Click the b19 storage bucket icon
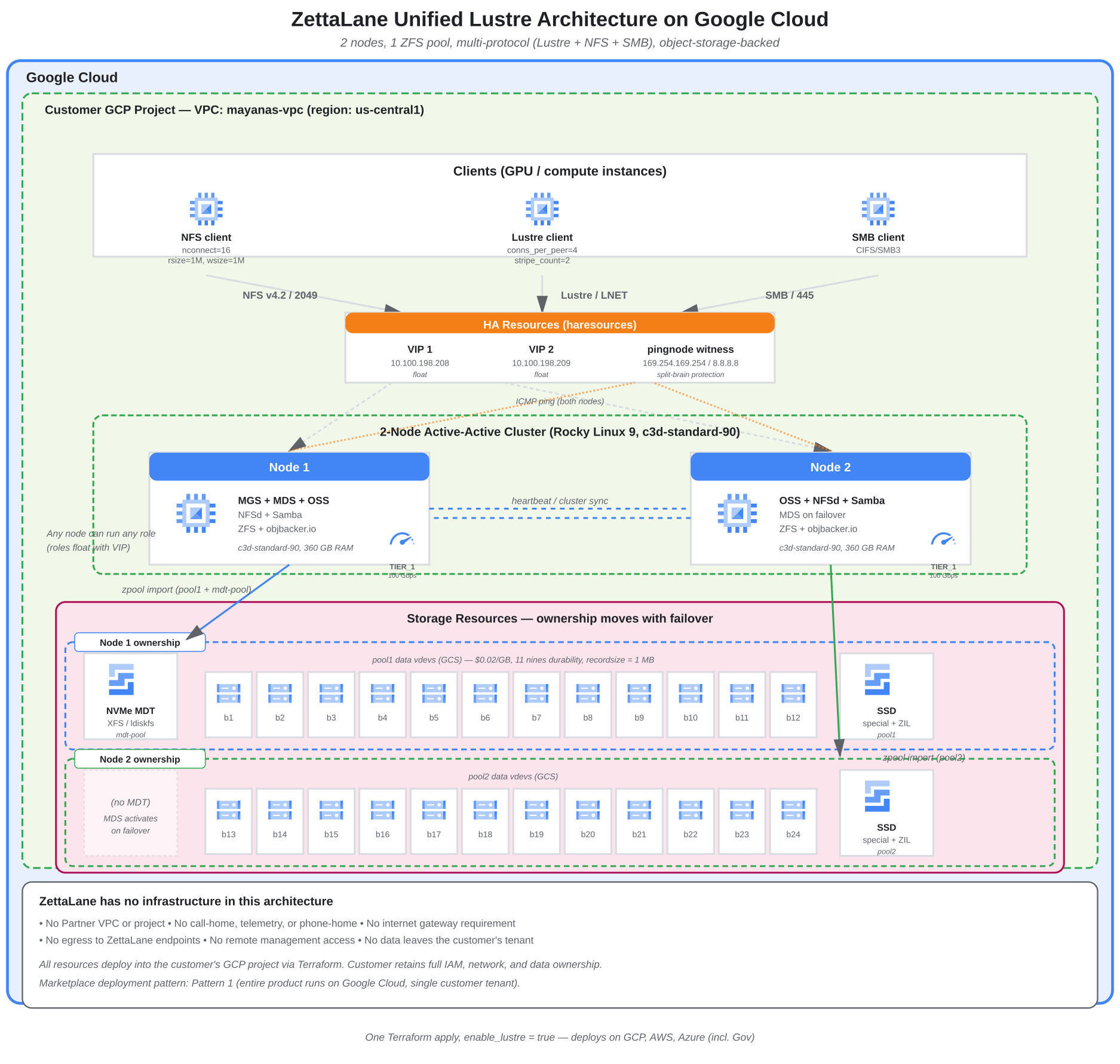1120x1064 pixels. [536, 810]
